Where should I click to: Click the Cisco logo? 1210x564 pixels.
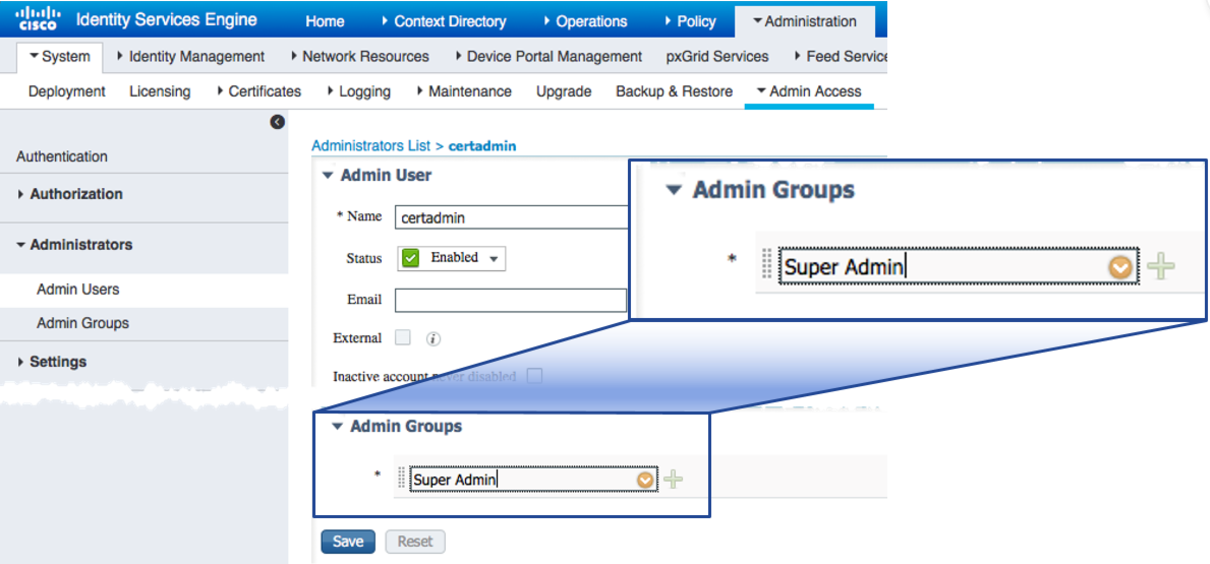[x=37, y=19]
